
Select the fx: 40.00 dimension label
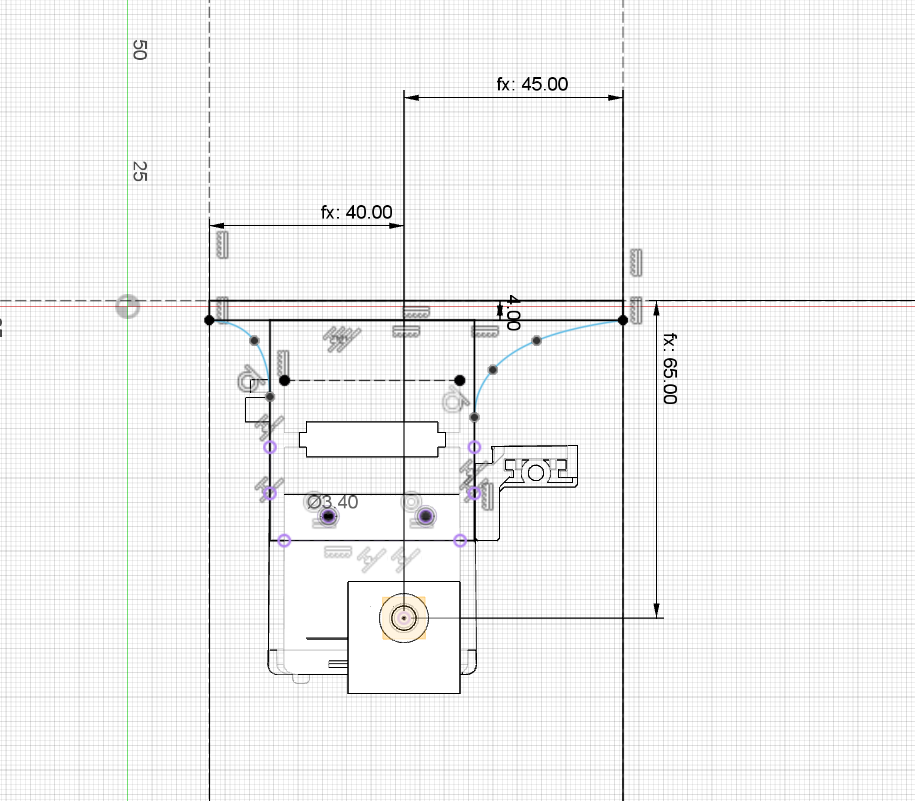click(356, 212)
